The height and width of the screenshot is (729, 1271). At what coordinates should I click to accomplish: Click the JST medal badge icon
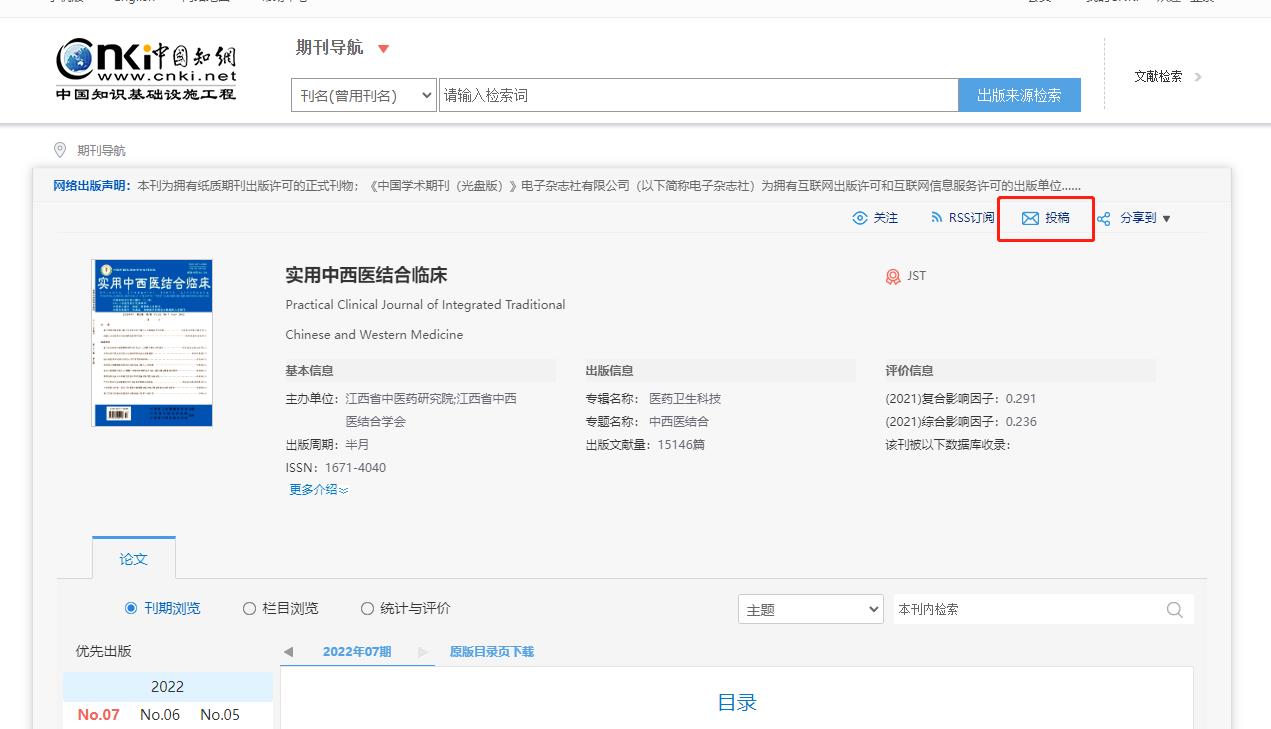pos(893,276)
